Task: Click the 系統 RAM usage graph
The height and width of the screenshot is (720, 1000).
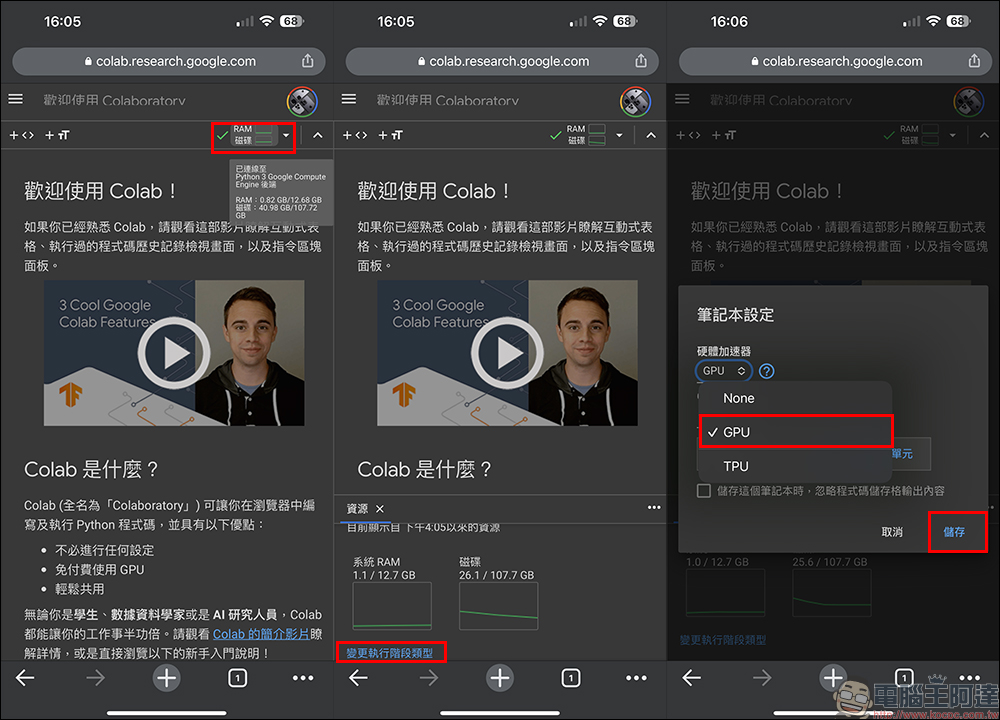Action: [x=392, y=605]
